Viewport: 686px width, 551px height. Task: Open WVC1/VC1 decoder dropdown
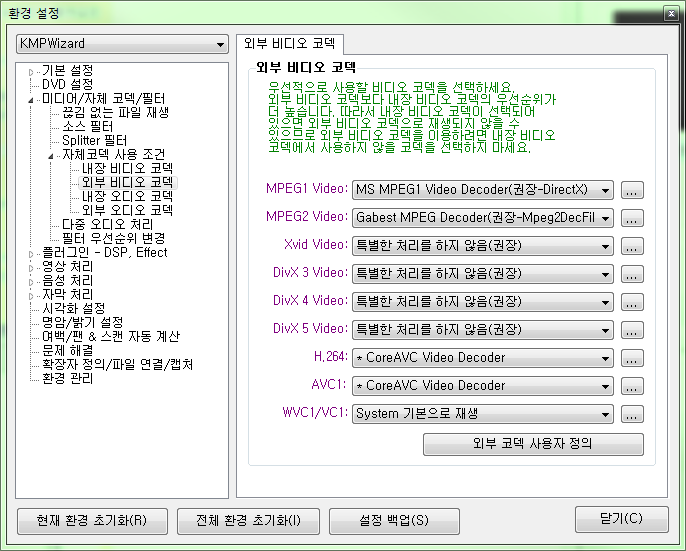[x=483, y=414]
